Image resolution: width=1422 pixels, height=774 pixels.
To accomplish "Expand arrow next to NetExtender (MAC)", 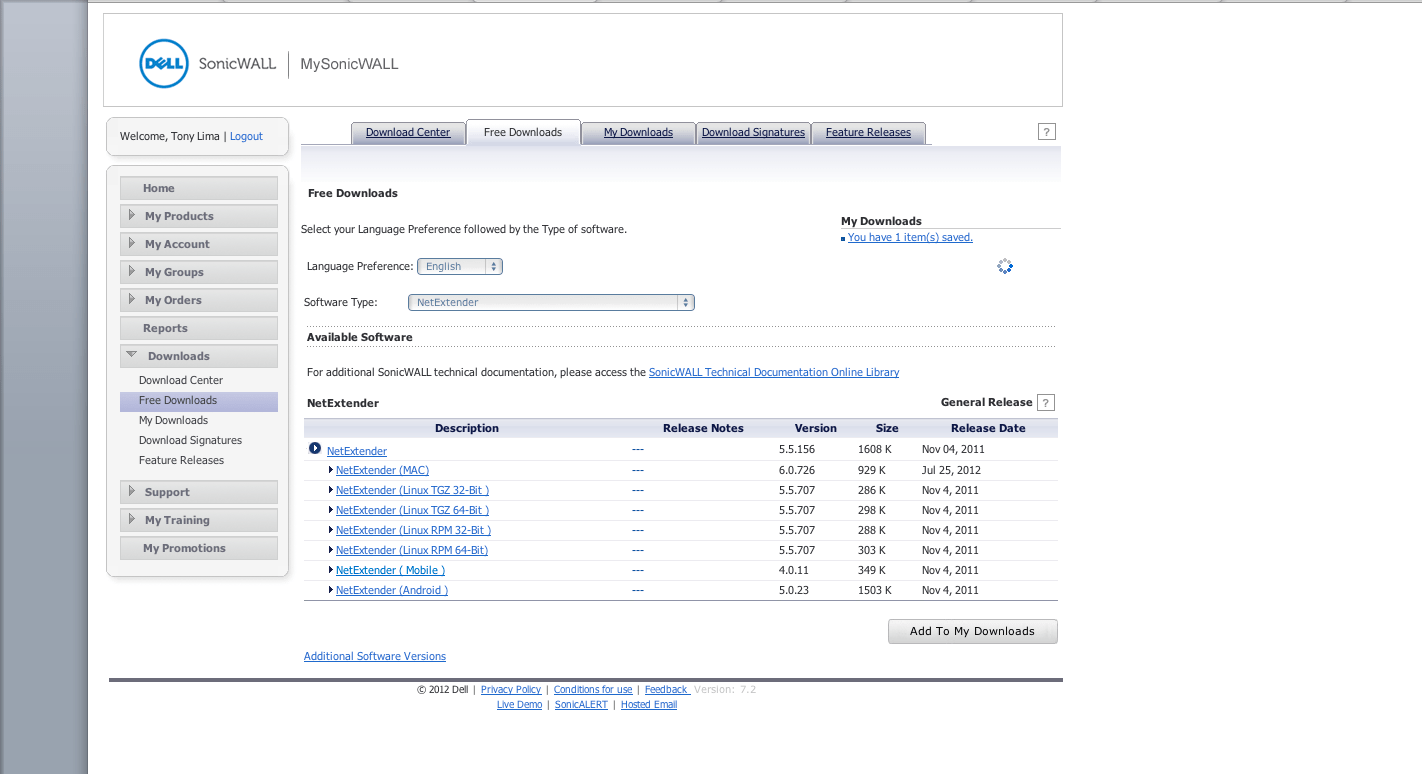I will pos(331,470).
